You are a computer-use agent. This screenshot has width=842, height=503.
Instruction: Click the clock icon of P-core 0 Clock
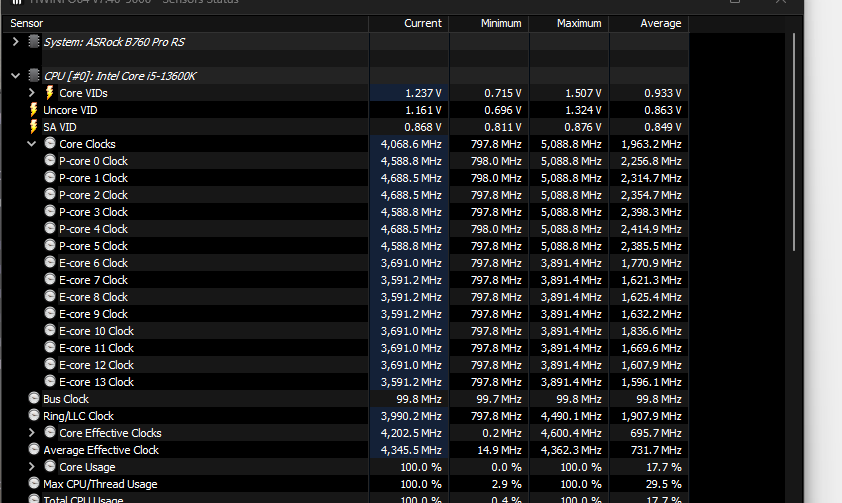point(50,160)
